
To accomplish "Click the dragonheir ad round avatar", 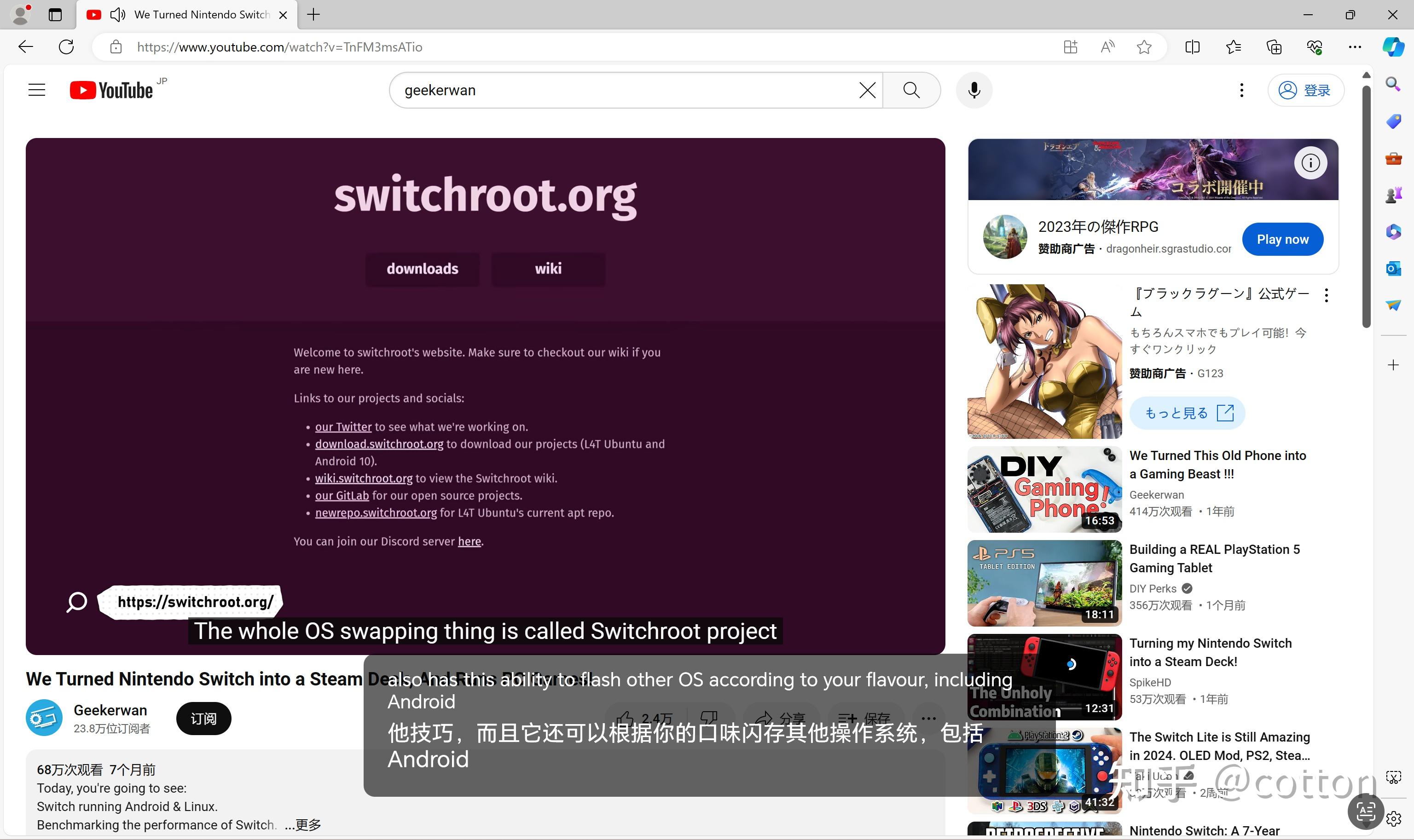I will tap(1005, 237).
